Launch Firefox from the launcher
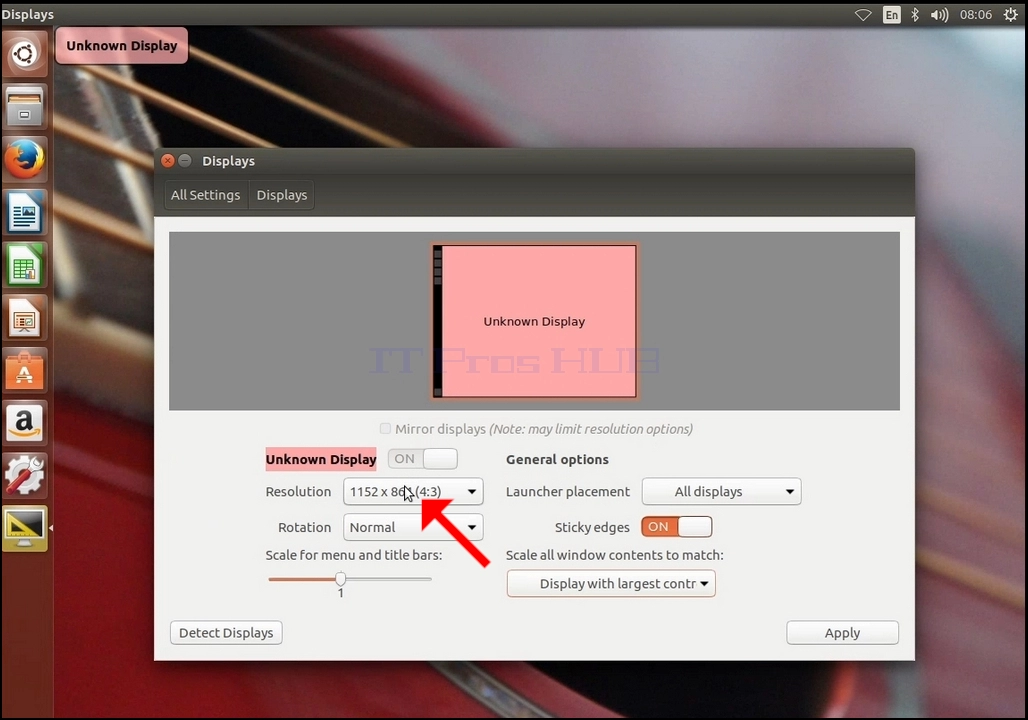The height and width of the screenshot is (720, 1028). (24, 159)
